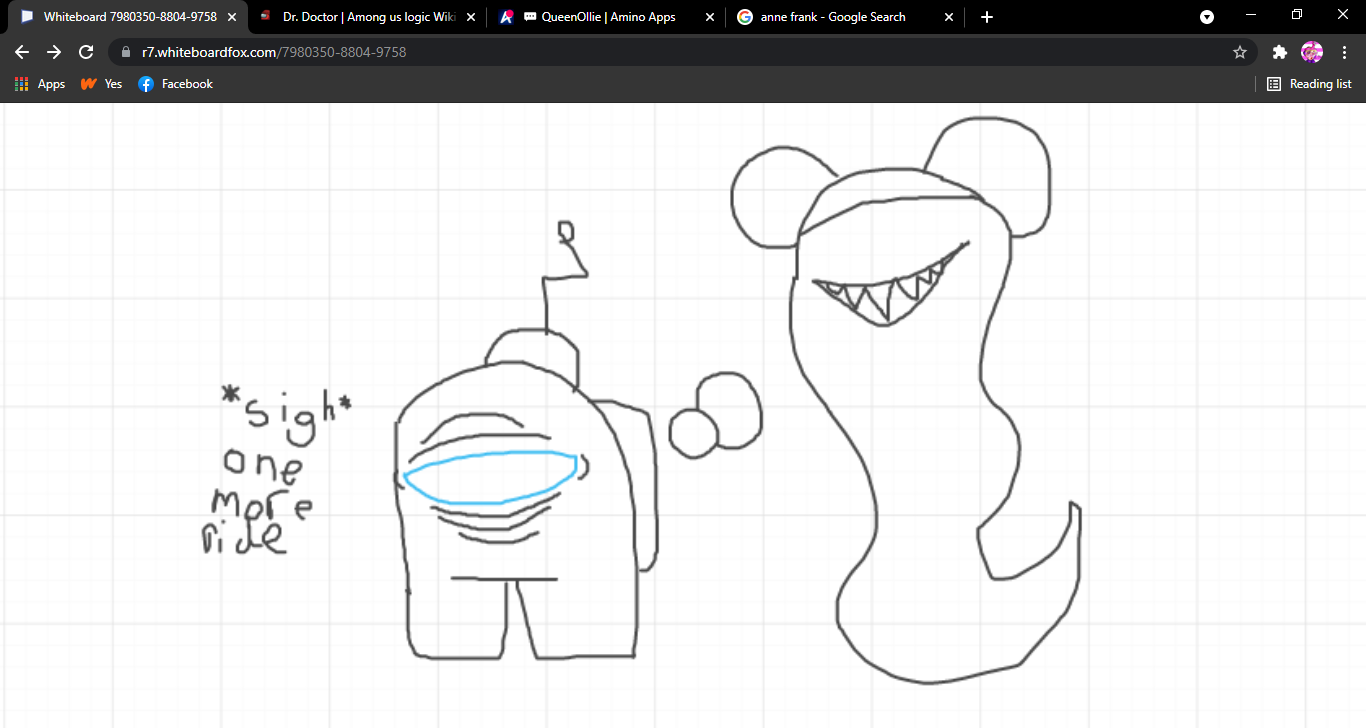View site info via the lock icon
Screen dimensions: 1366x728
pyautogui.click(x=126, y=52)
